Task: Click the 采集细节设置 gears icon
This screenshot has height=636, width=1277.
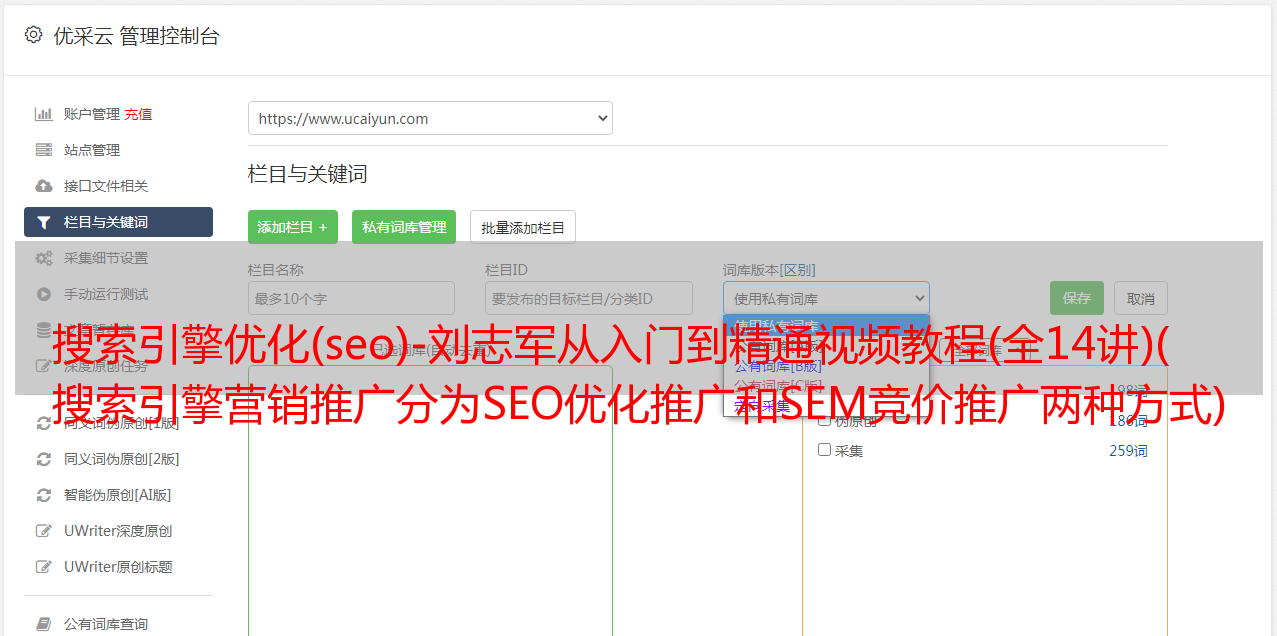Action: (x=43, y=258)
